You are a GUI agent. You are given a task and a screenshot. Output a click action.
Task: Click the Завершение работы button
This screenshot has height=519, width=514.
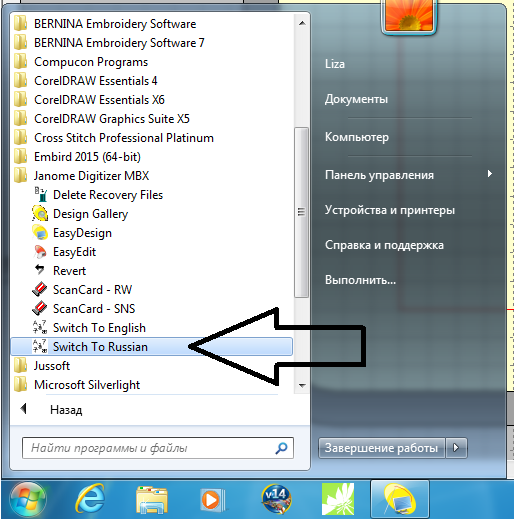(x=382, y=448)
